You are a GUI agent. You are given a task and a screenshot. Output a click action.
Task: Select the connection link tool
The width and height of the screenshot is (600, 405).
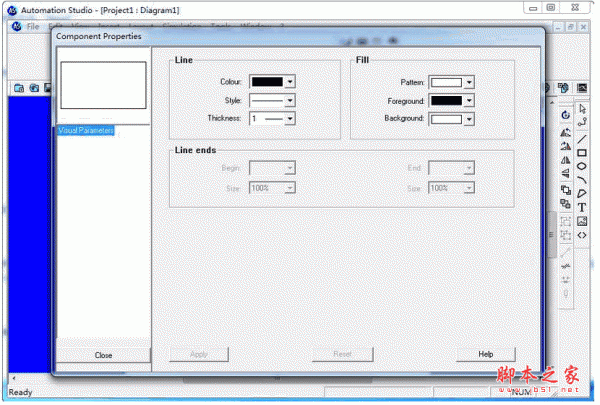click(x=582, y=122)
